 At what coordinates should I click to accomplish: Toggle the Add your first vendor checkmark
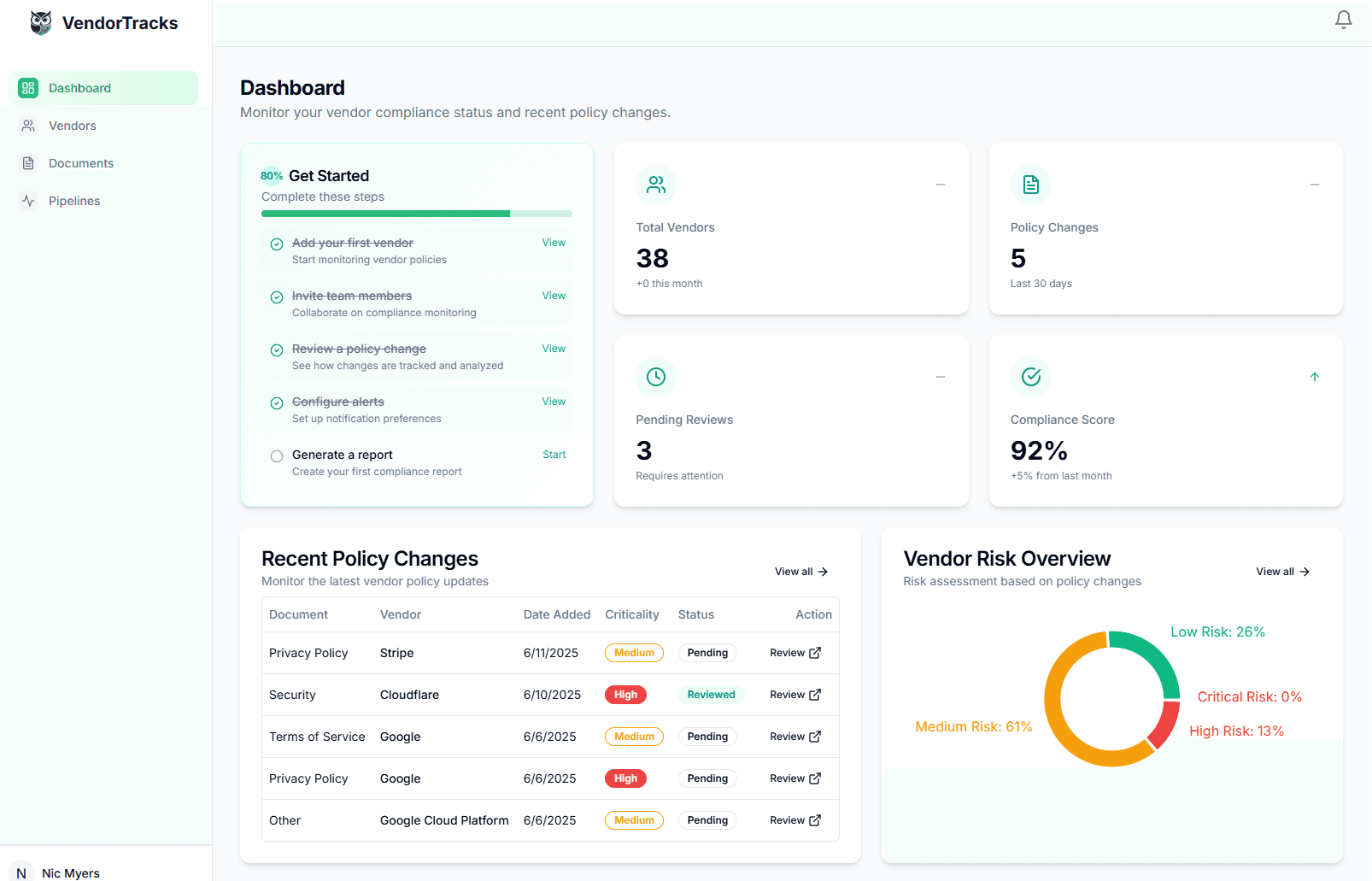[277, 244]
